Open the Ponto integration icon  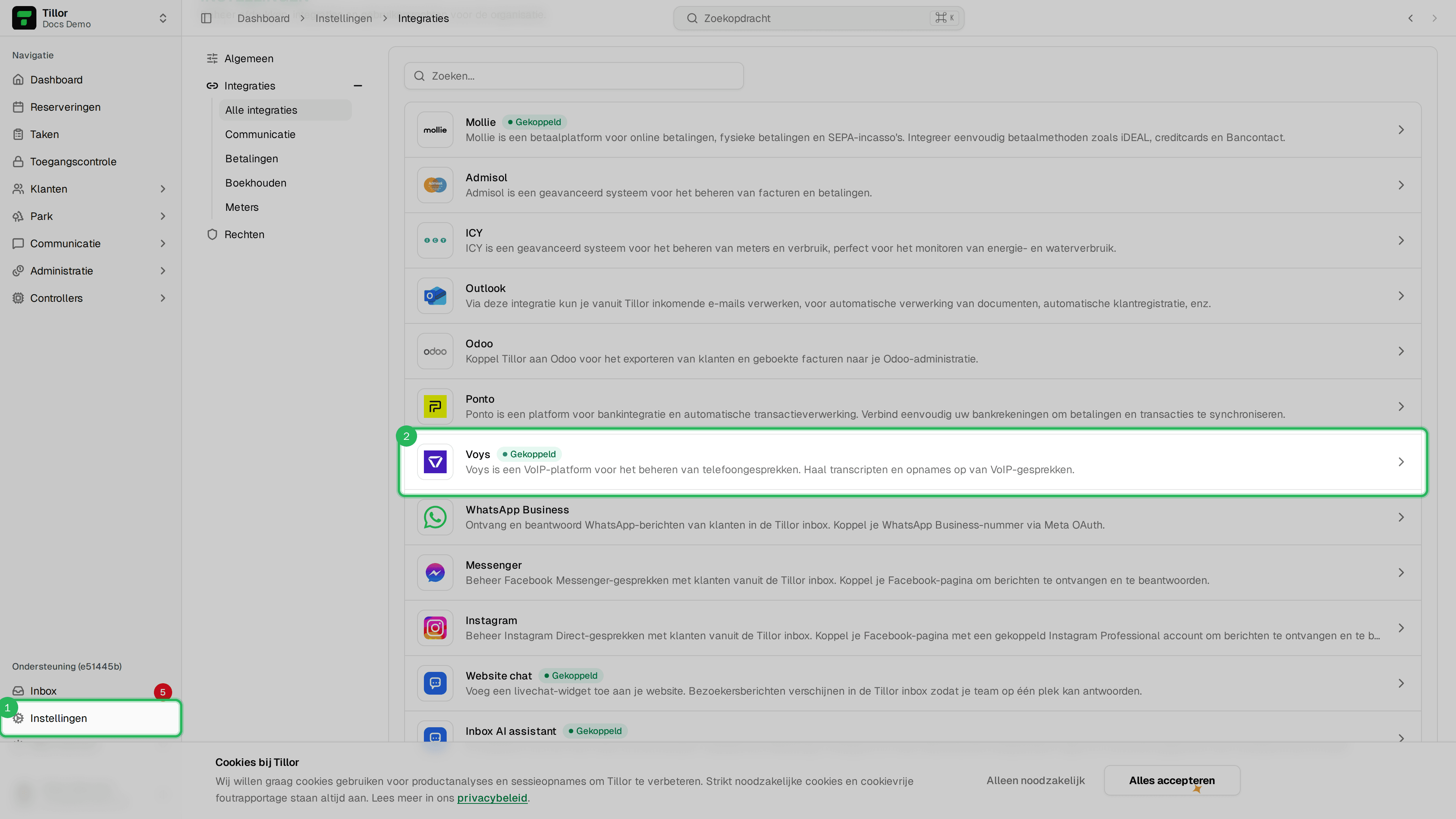[x=435, y=406]
